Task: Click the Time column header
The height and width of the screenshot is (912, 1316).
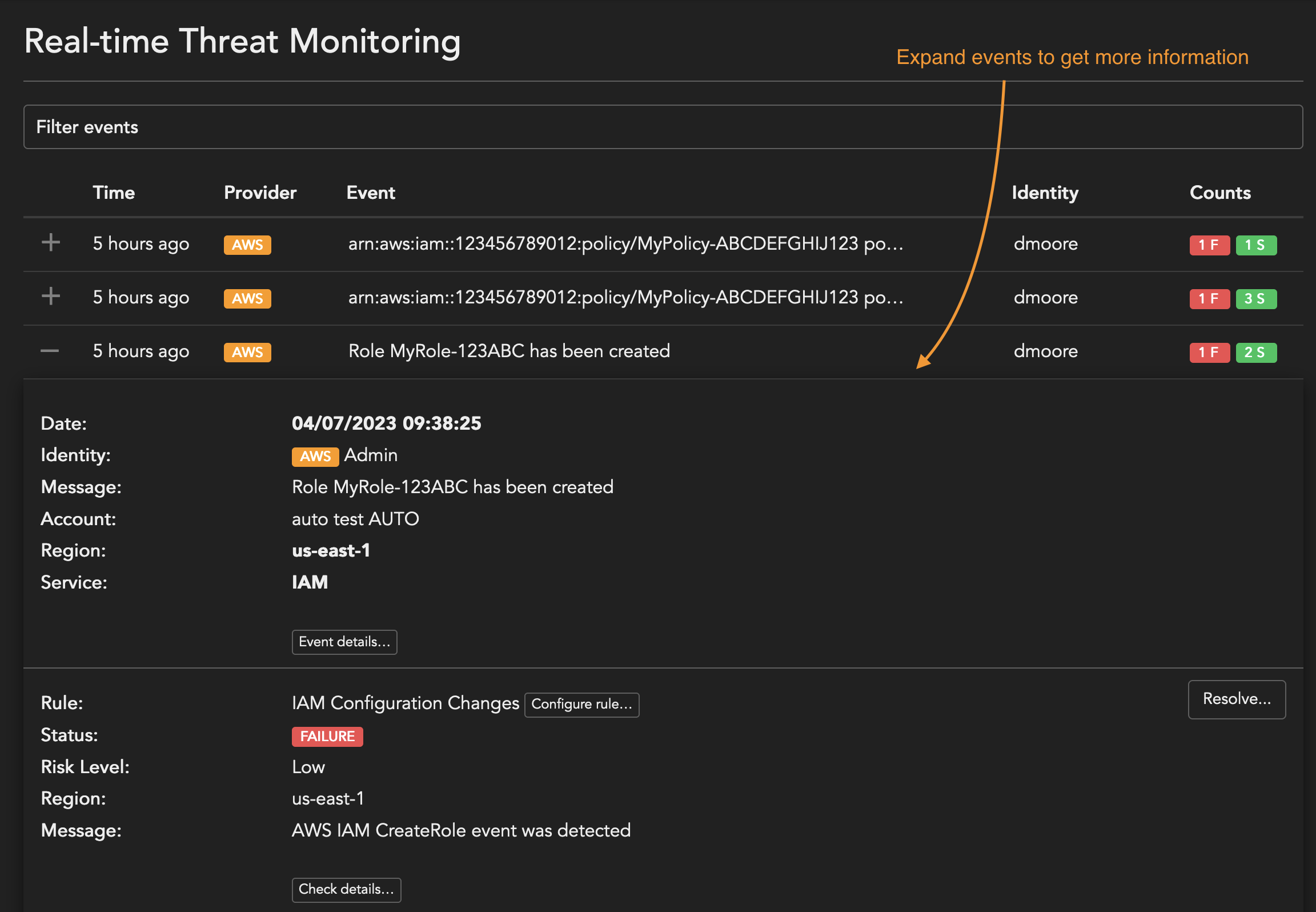Action: click(x=114, y=193)
